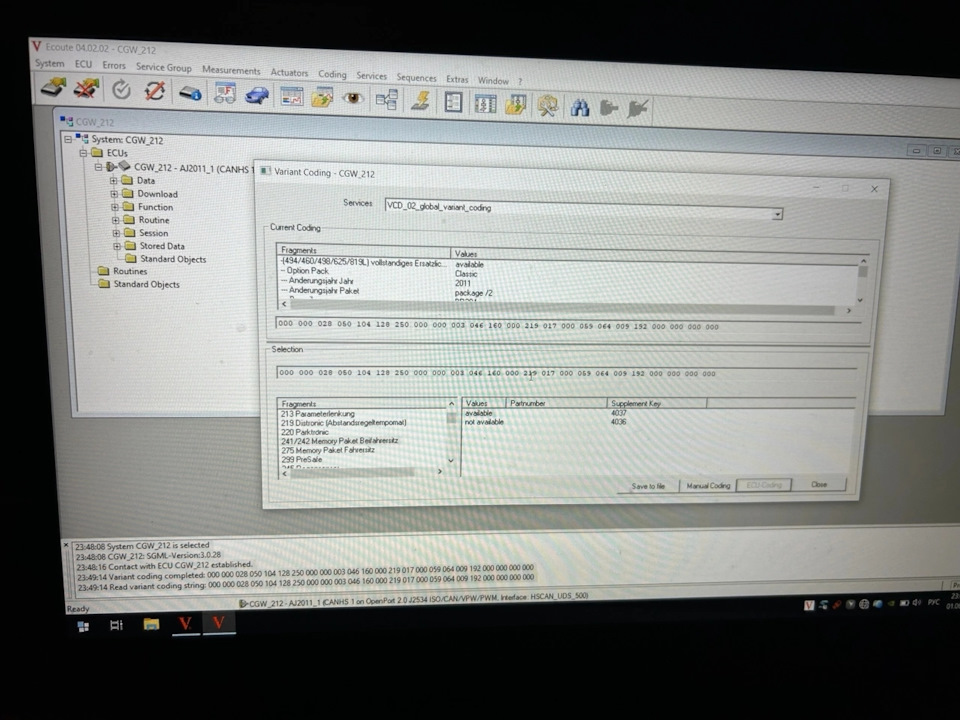Click the Selection fragments list scroll-down arrow

(x=451, y=460)
